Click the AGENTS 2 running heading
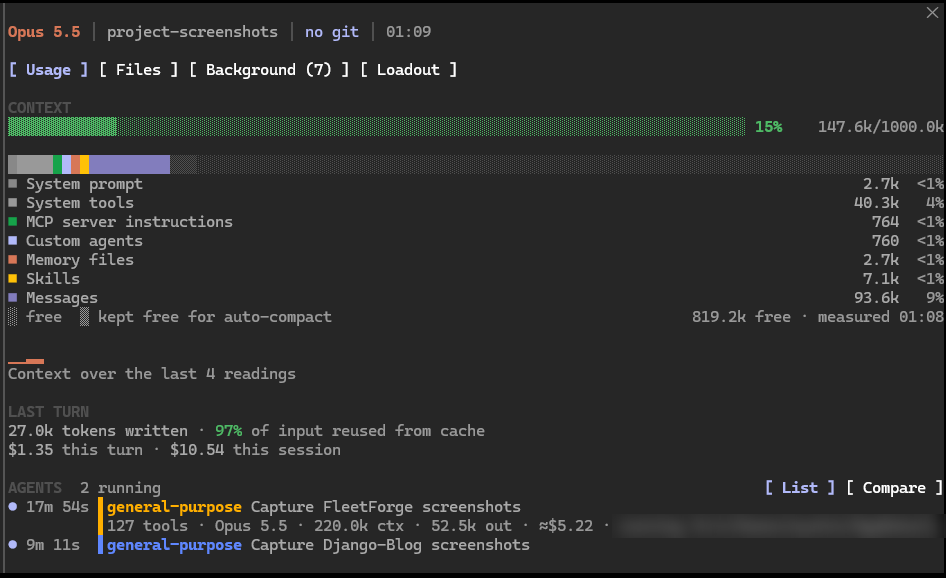946x578 pixels. click(x=84, y=488)
